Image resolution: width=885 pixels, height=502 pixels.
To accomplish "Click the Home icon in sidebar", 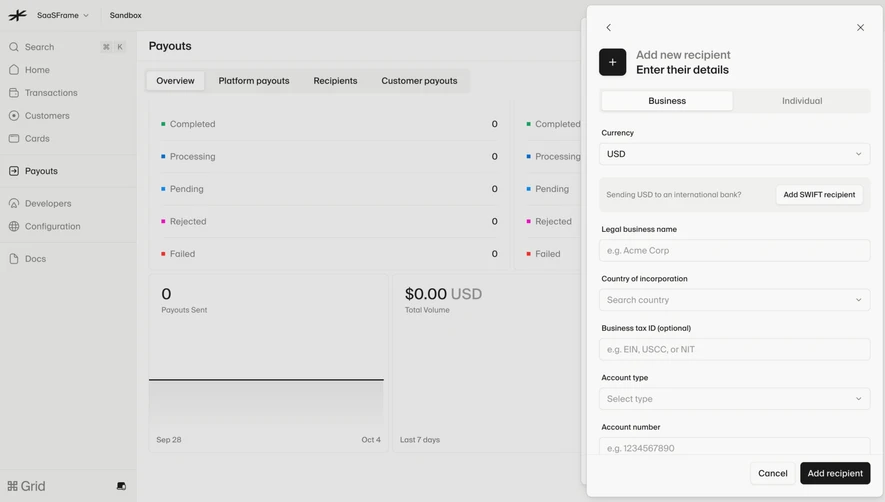I will point(14,69).
